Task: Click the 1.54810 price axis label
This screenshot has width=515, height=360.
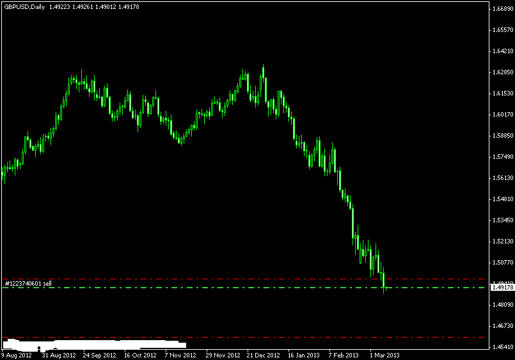Action: [x=503, y=199]
